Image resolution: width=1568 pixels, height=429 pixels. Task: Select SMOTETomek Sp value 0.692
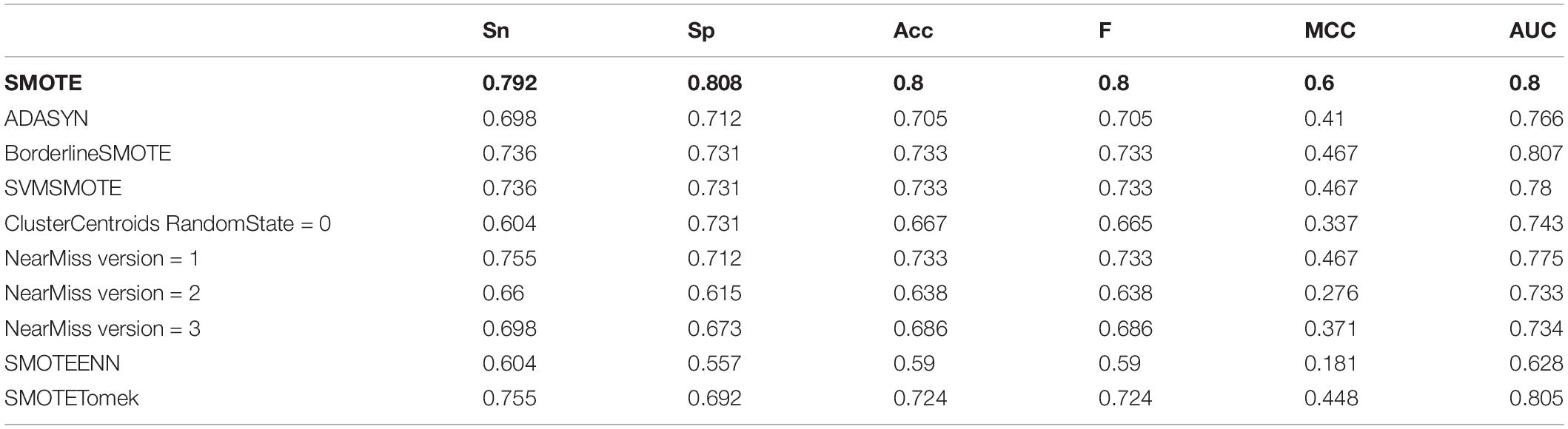(714, 398)
